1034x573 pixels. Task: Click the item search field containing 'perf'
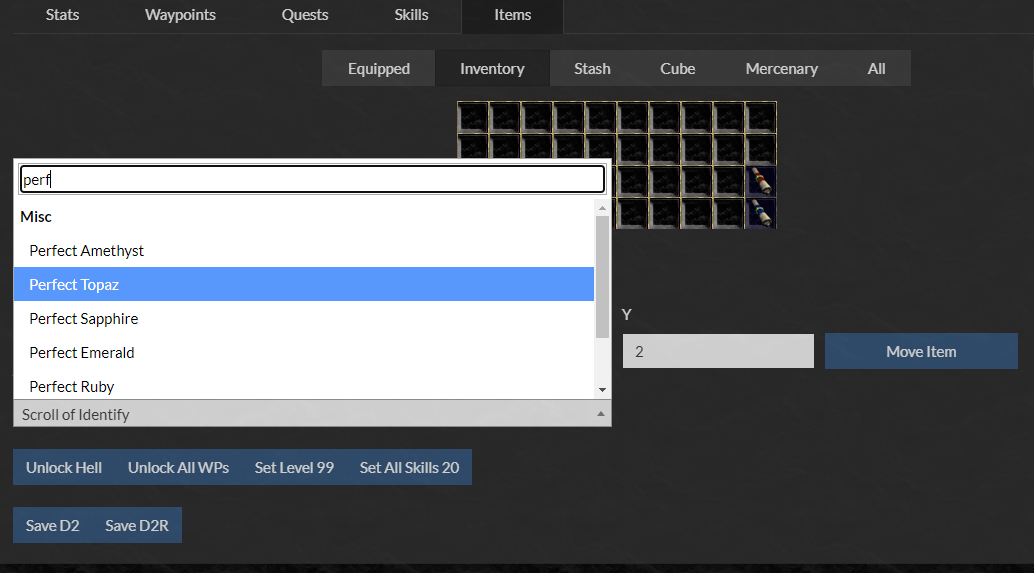click(x=312, y=179)
